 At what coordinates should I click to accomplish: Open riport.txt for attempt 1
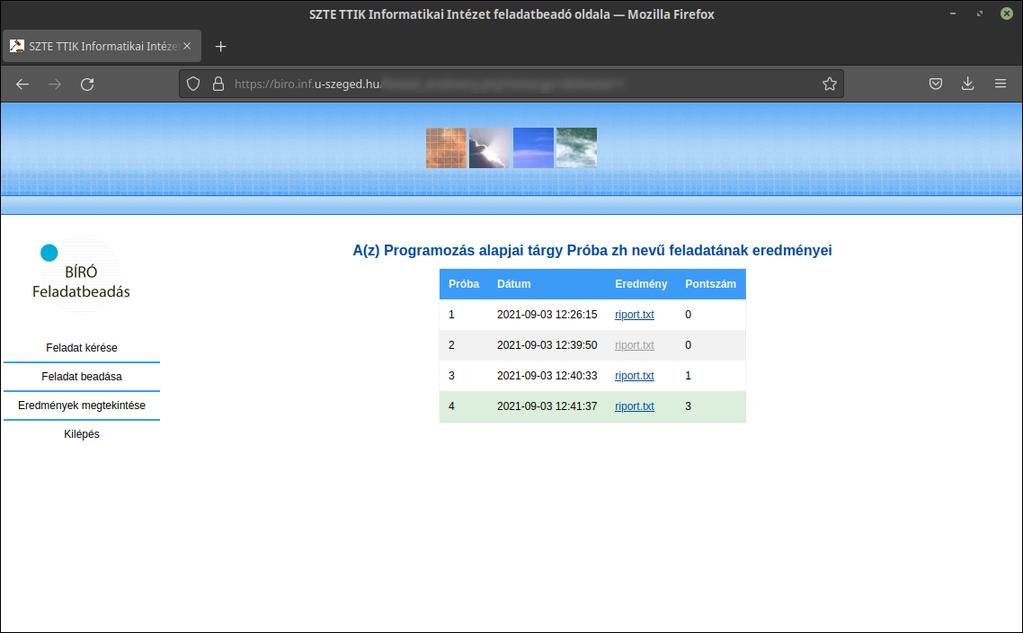click(634, 315)
